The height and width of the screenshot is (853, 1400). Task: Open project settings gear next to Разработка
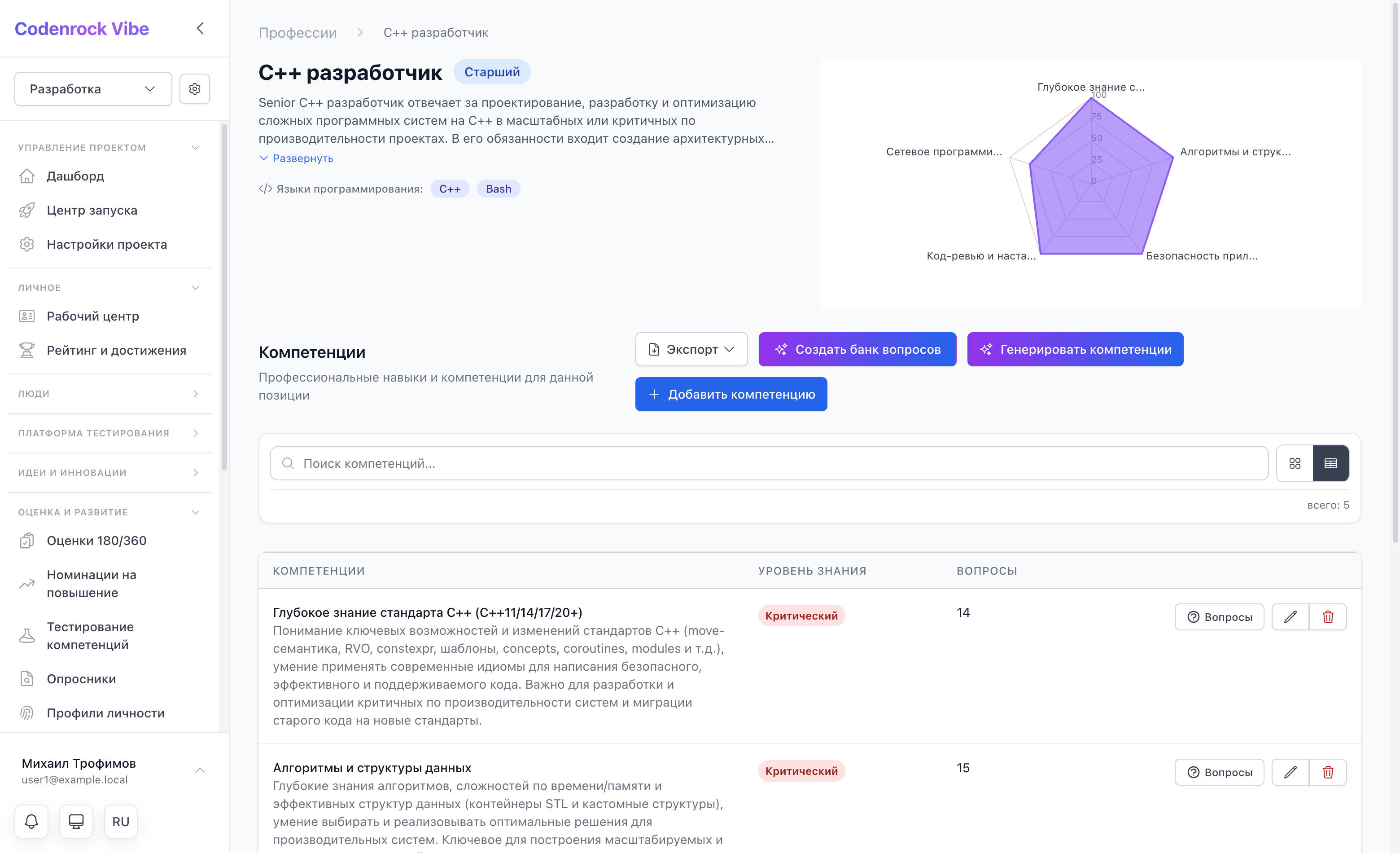[x=194, y=88]
